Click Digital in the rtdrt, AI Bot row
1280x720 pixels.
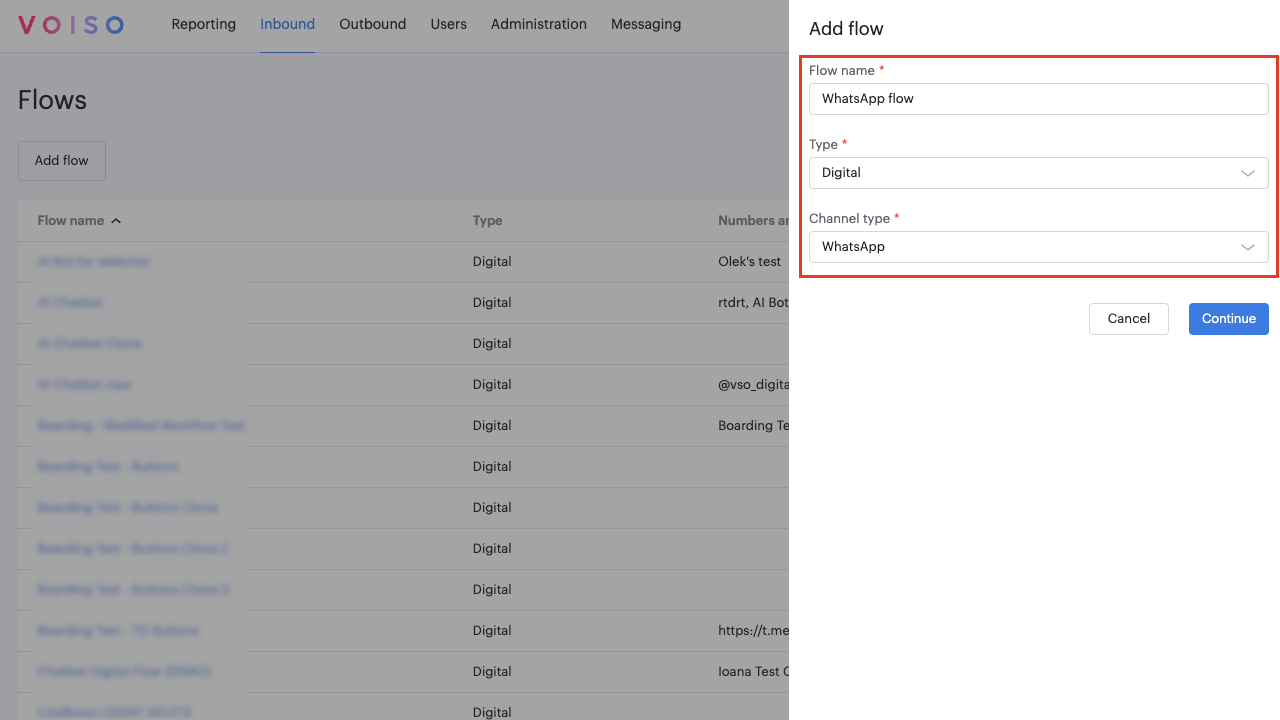pyautogui.click(x=492, y=303)
